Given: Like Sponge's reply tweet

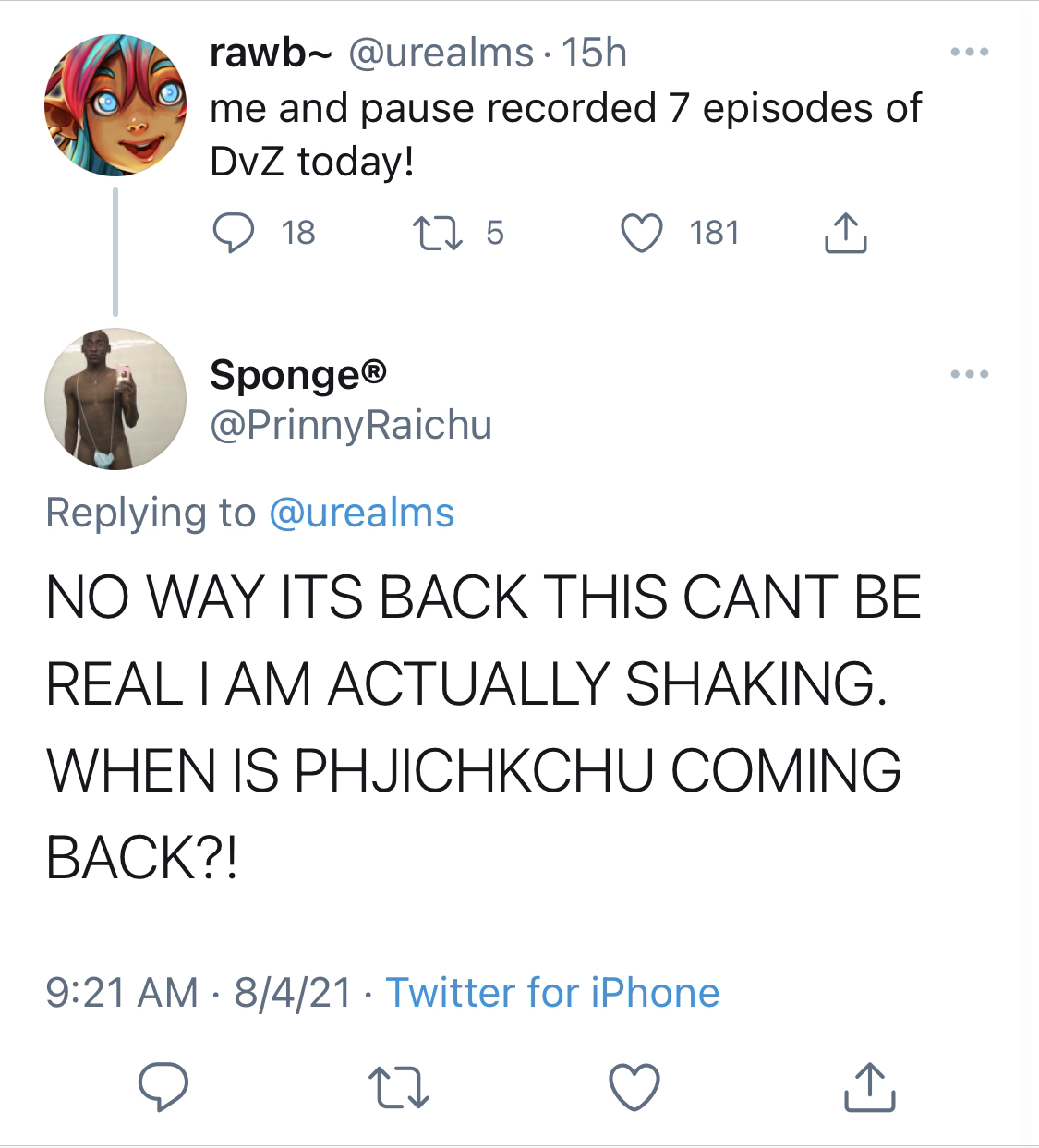Looking at the screenshot, I should click(x=636, y=1086).
